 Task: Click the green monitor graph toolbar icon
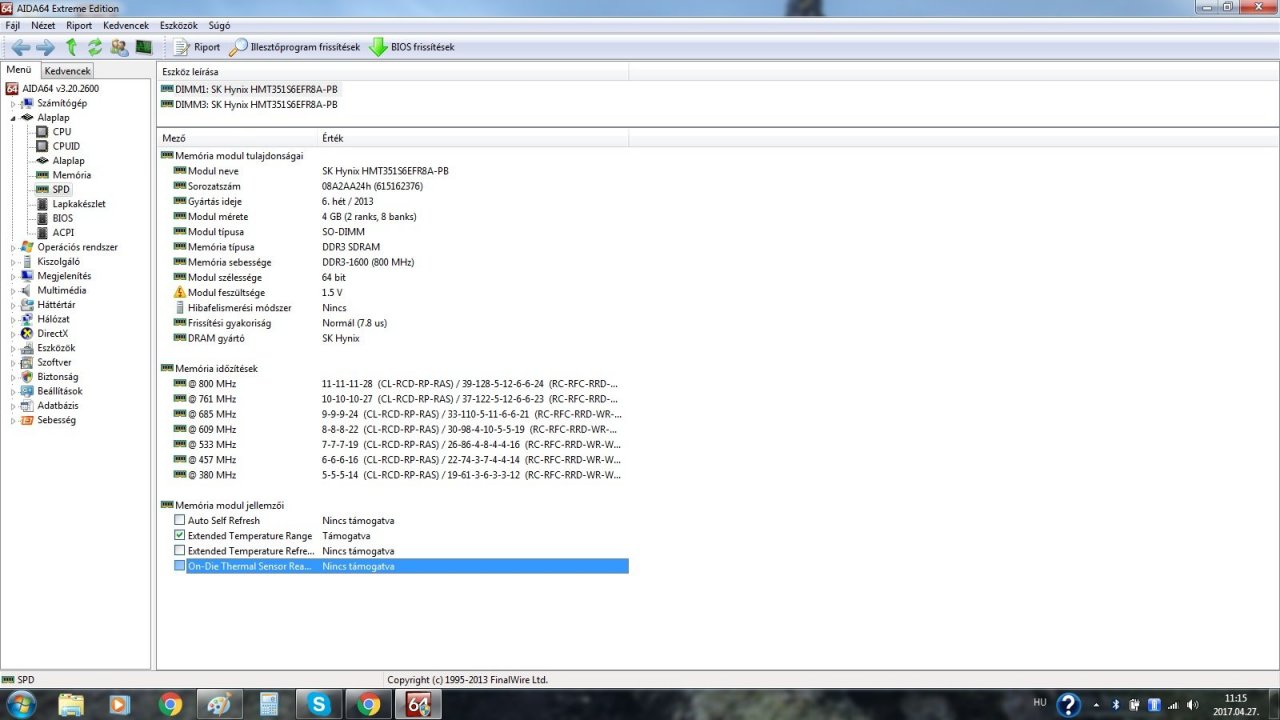pyautogui.click(x=144, y=47)
